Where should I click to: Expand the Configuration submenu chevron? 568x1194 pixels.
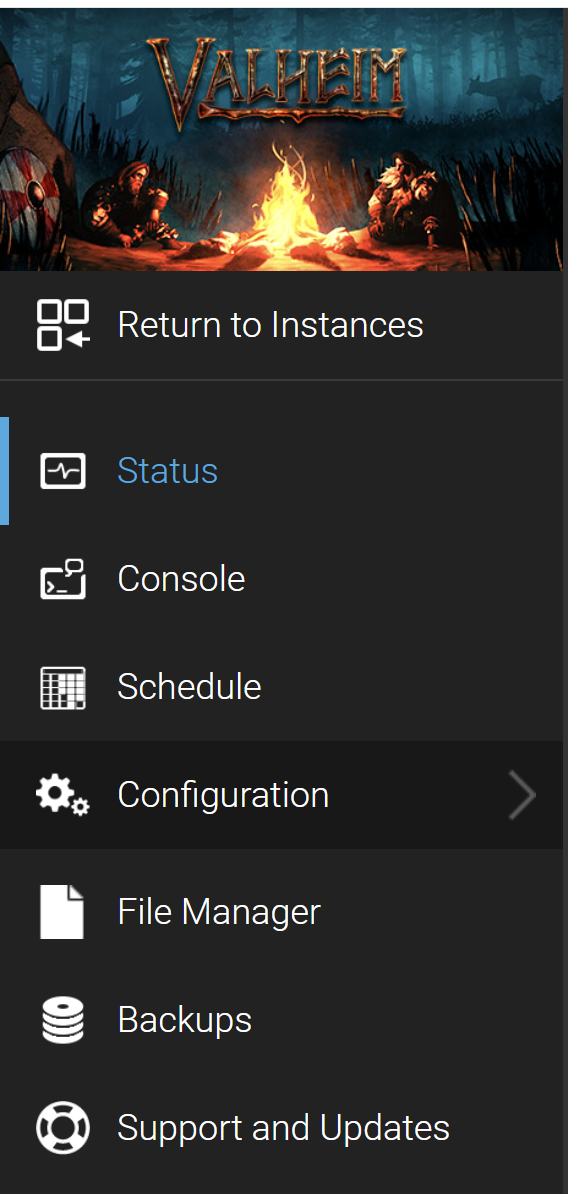(522, 795)
